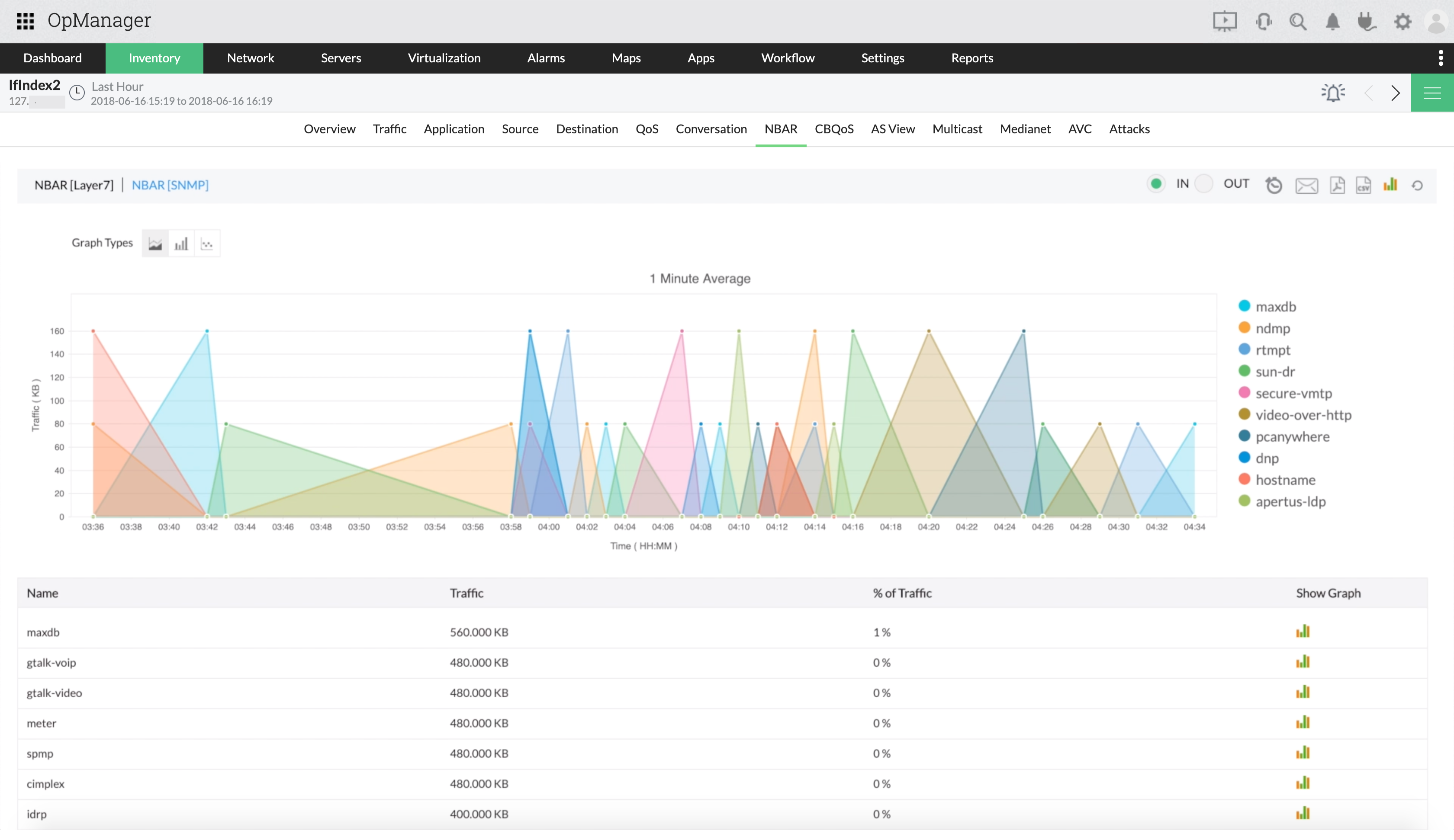This screenshot has height=840, width=1454.
Task: Click the maxdb legend color dot
Action: coord(1244,306)
